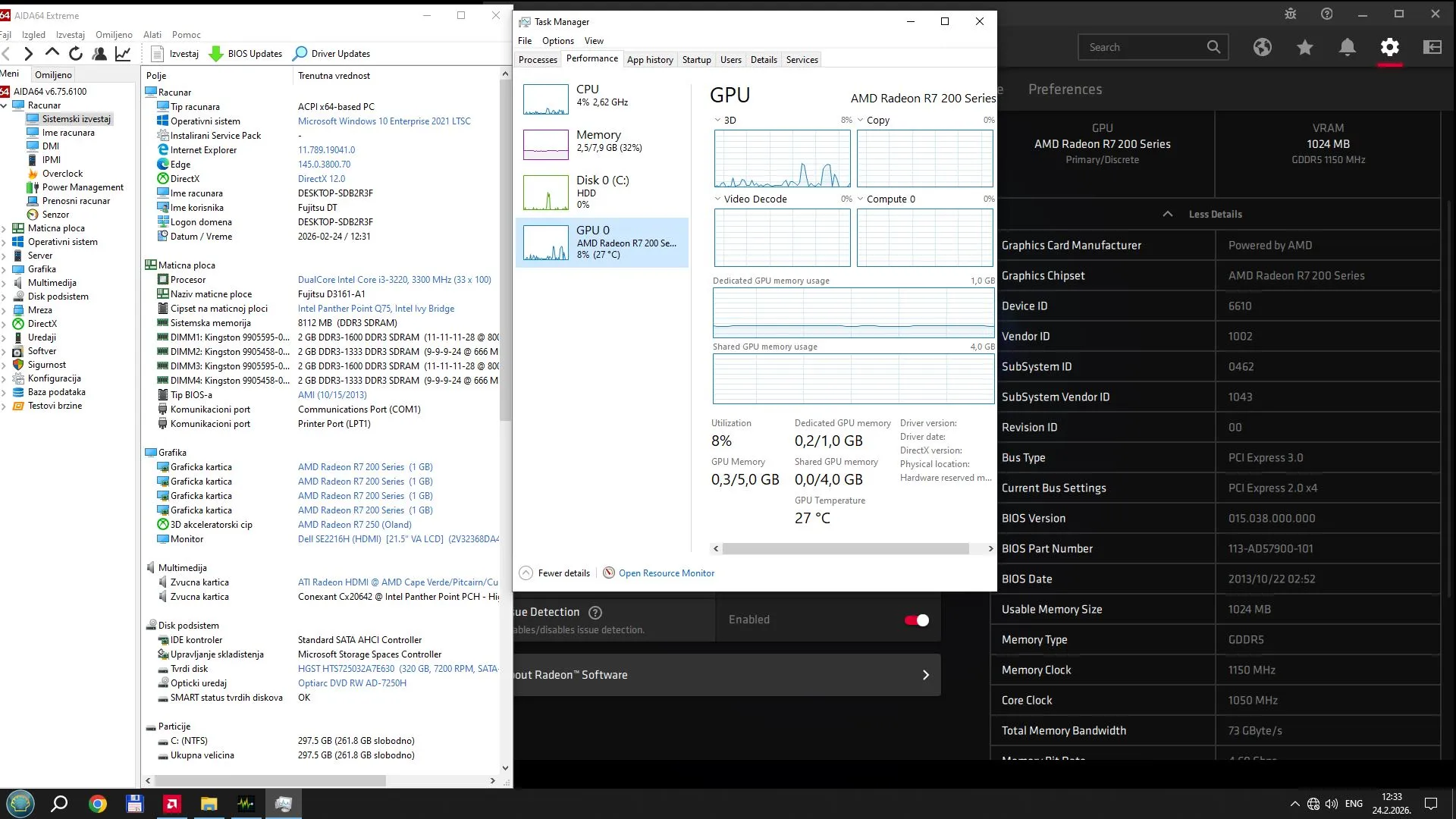
Task: Open the Options menu in Task Manager
Action: click(557, 41)
